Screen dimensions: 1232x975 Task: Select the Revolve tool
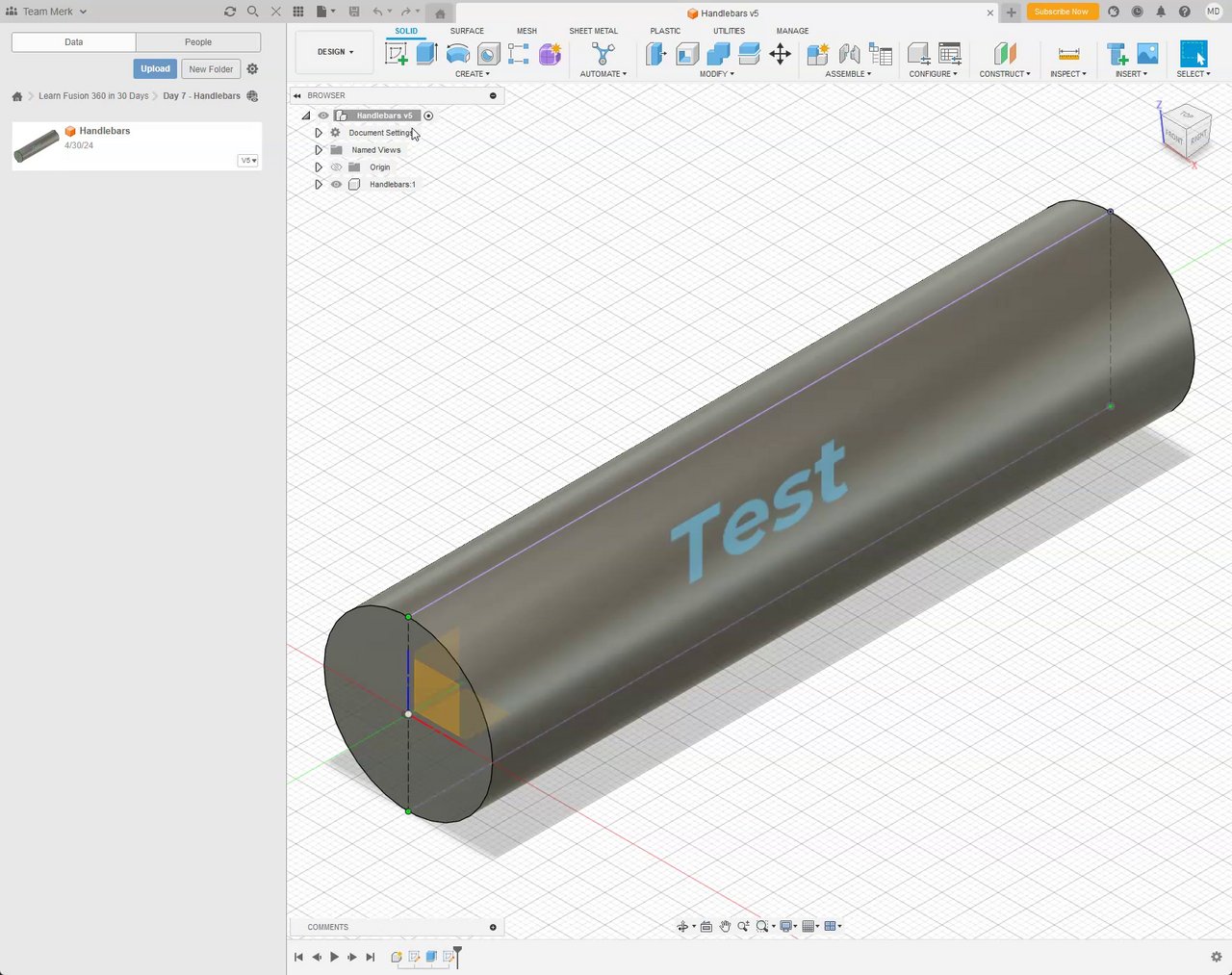coord(458,54)
